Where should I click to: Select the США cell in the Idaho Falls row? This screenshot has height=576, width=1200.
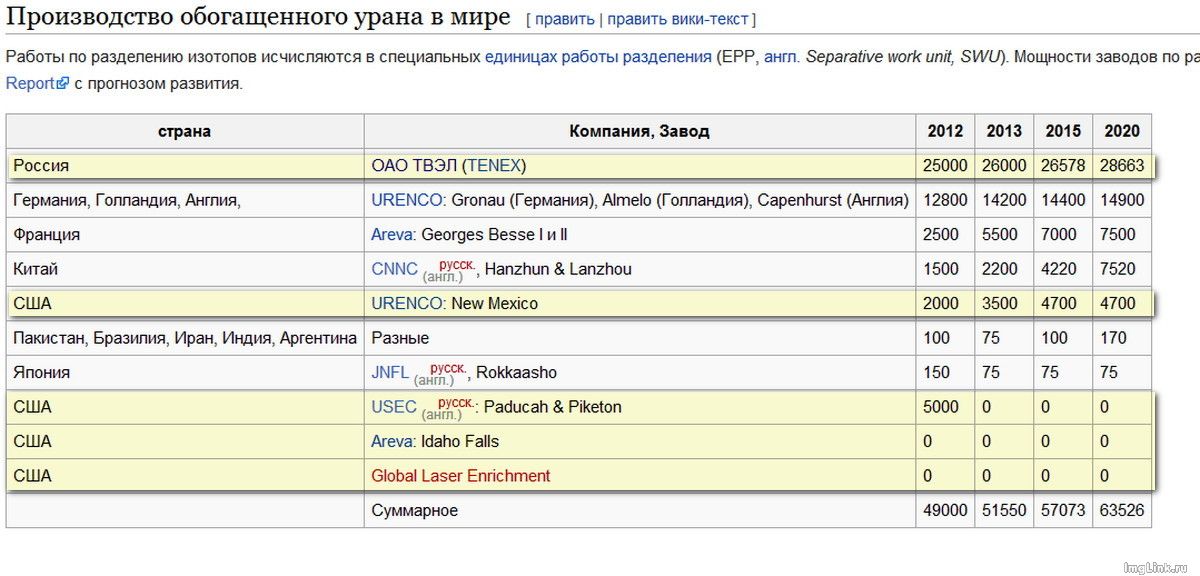pos(185,441)
